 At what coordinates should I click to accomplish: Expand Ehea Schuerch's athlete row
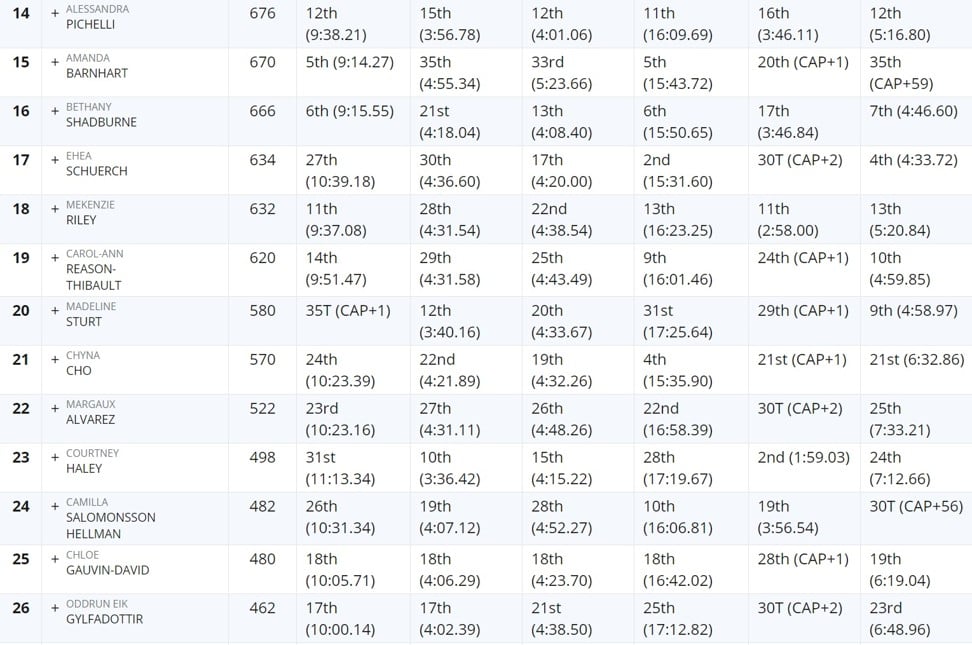[55, 160]
